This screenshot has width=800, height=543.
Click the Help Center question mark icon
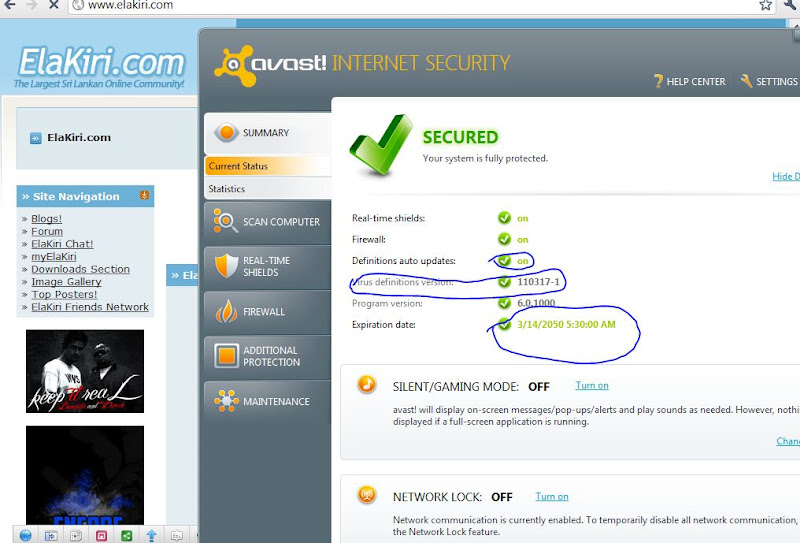click(658, 81)
